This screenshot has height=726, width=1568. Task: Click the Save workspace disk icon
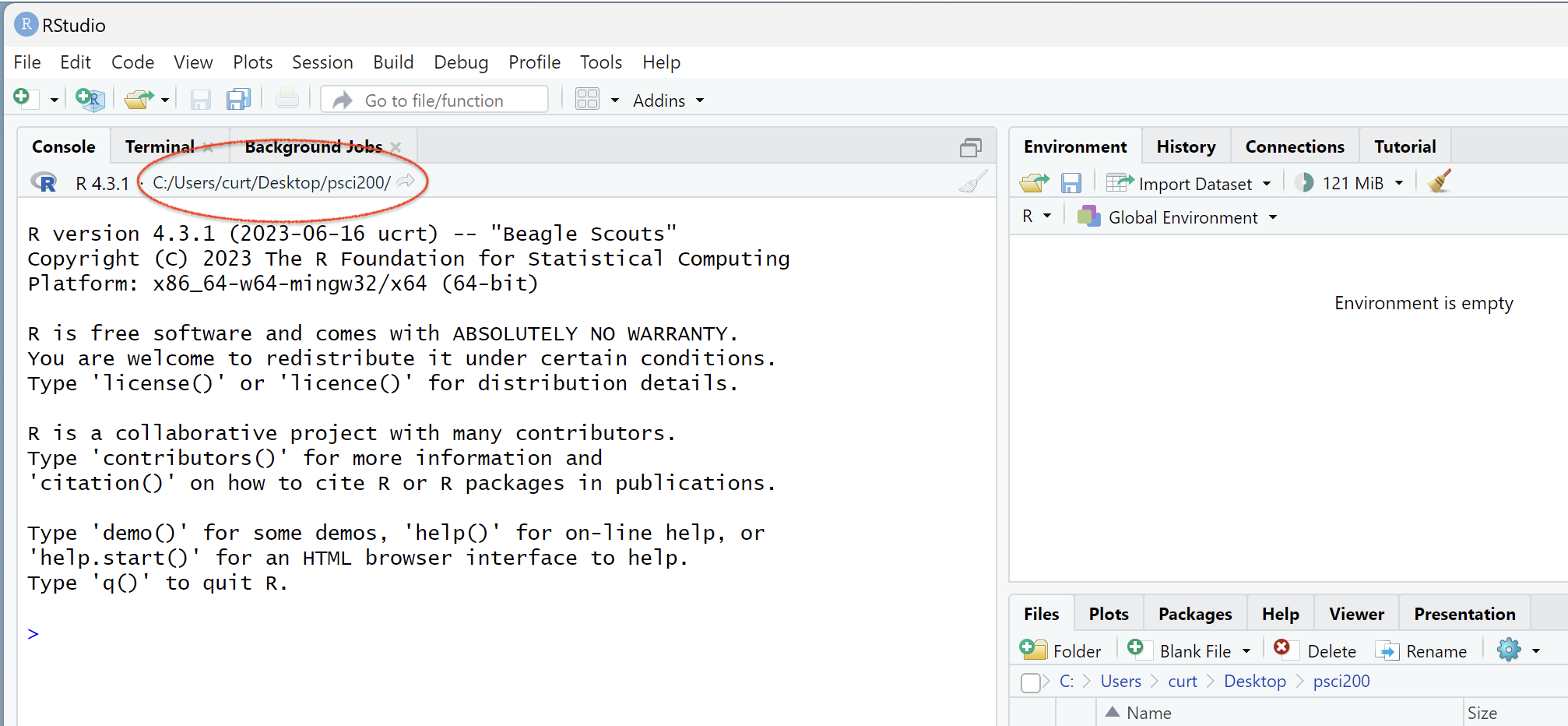1071,183
